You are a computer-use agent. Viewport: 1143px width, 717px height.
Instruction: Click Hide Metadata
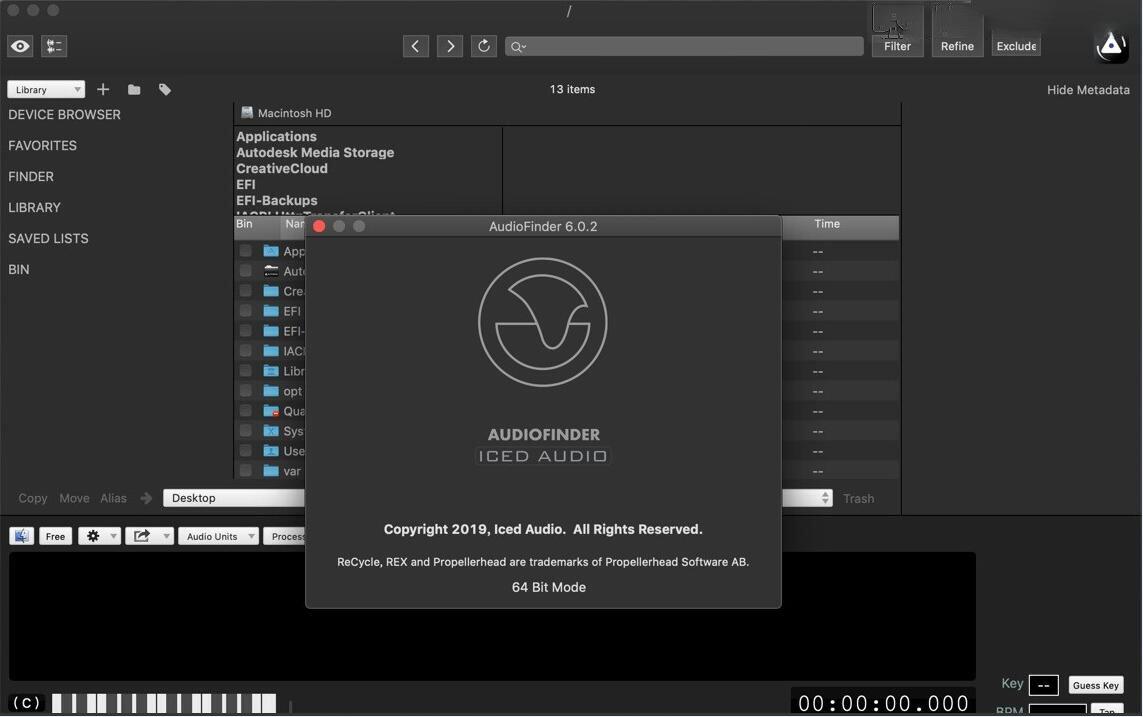pos(1088,90)
